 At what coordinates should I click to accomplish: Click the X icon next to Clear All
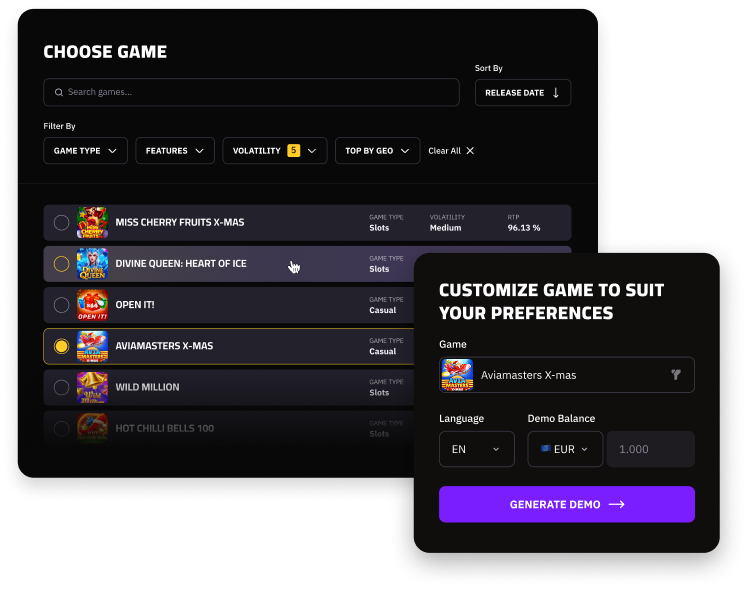point(470,151)
